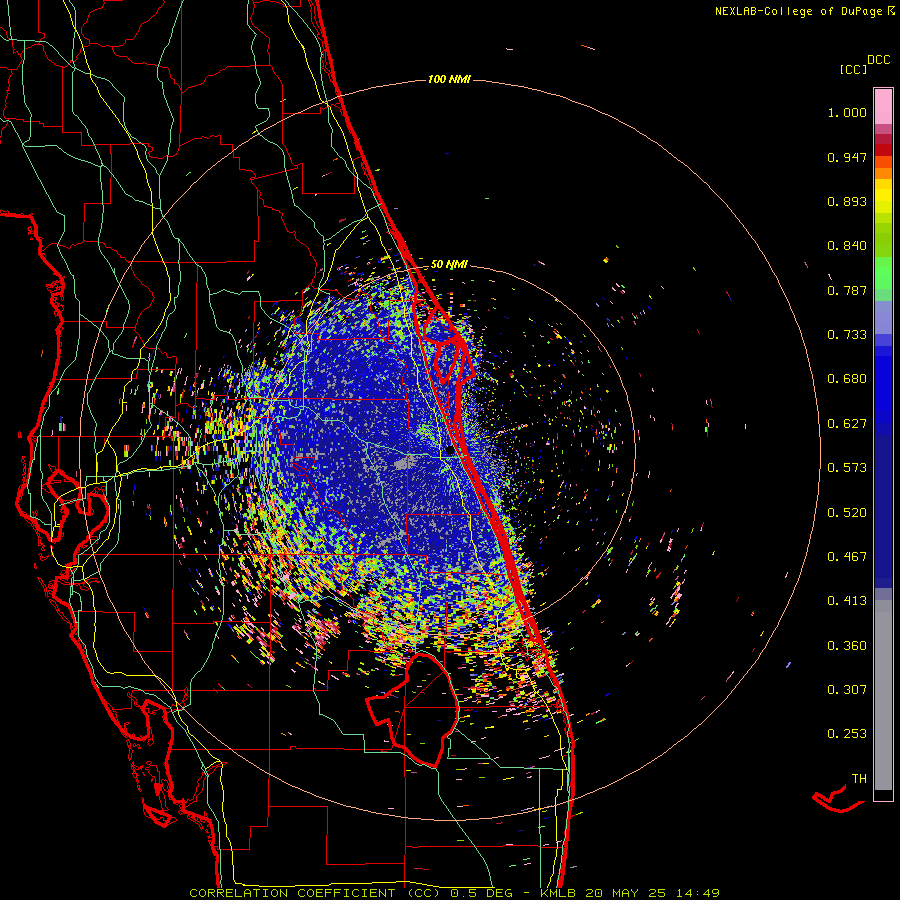The height and width of the screenshot is (900, 900).
Task: Click the 50 NMI range ring label
Action: (449, 264)
